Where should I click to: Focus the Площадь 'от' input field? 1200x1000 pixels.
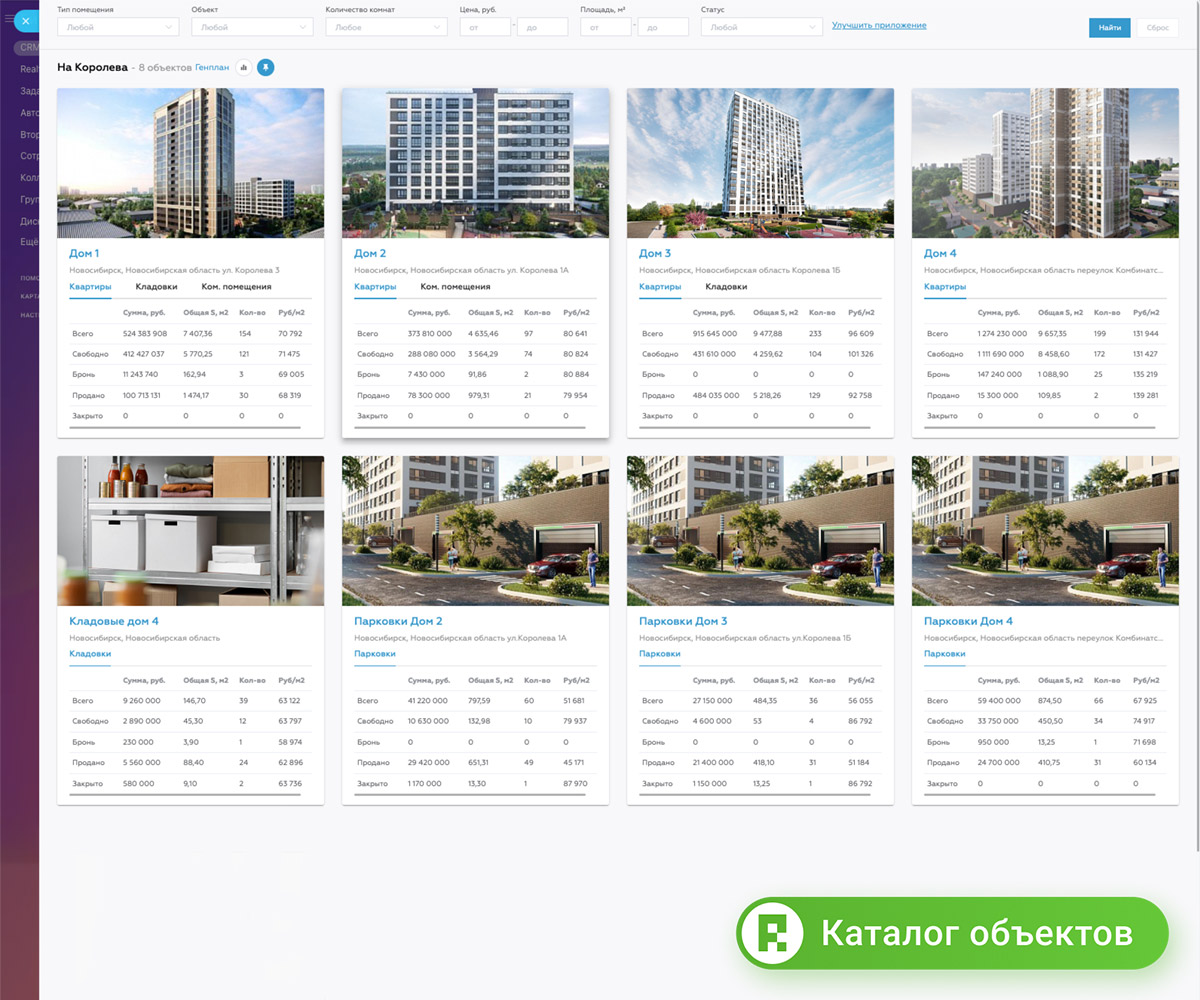click(606, 28)
